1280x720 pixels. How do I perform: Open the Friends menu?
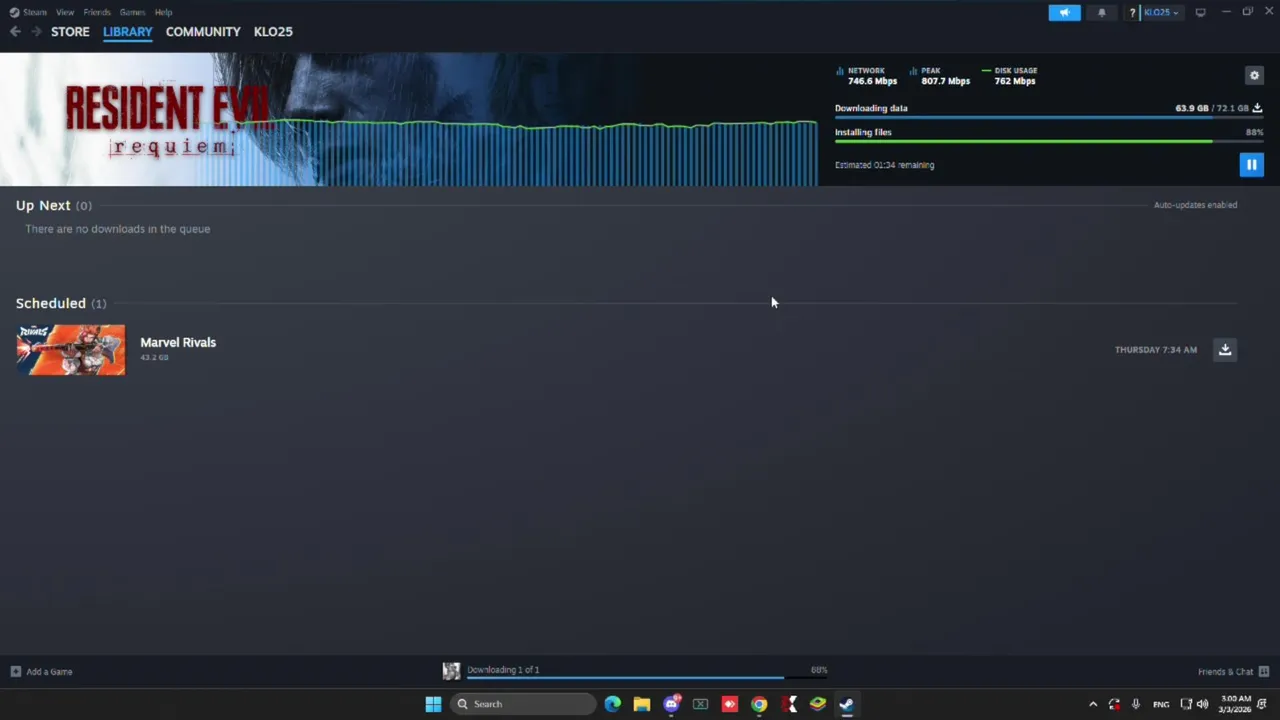97,12
